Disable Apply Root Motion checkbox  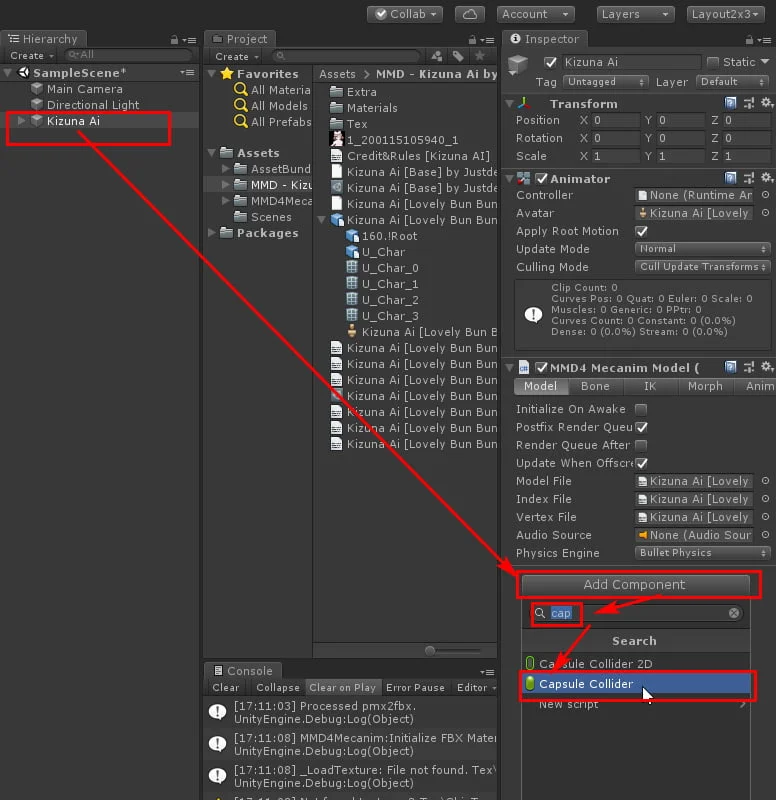tap(641, 231)
